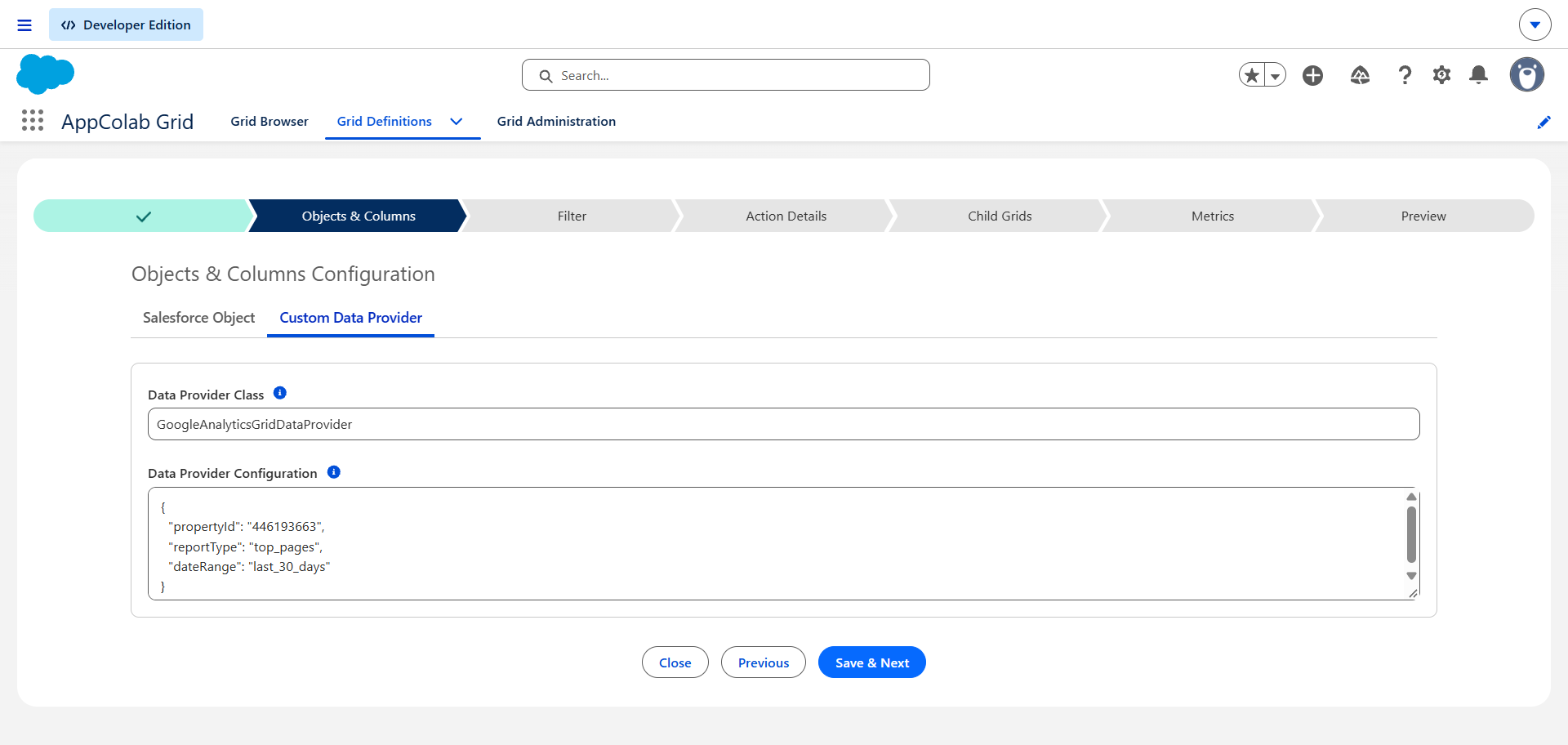This screenshot has height=745, width=1568.
Task: Open the App Launcher dots grid
Action: (x=33, y=121)
